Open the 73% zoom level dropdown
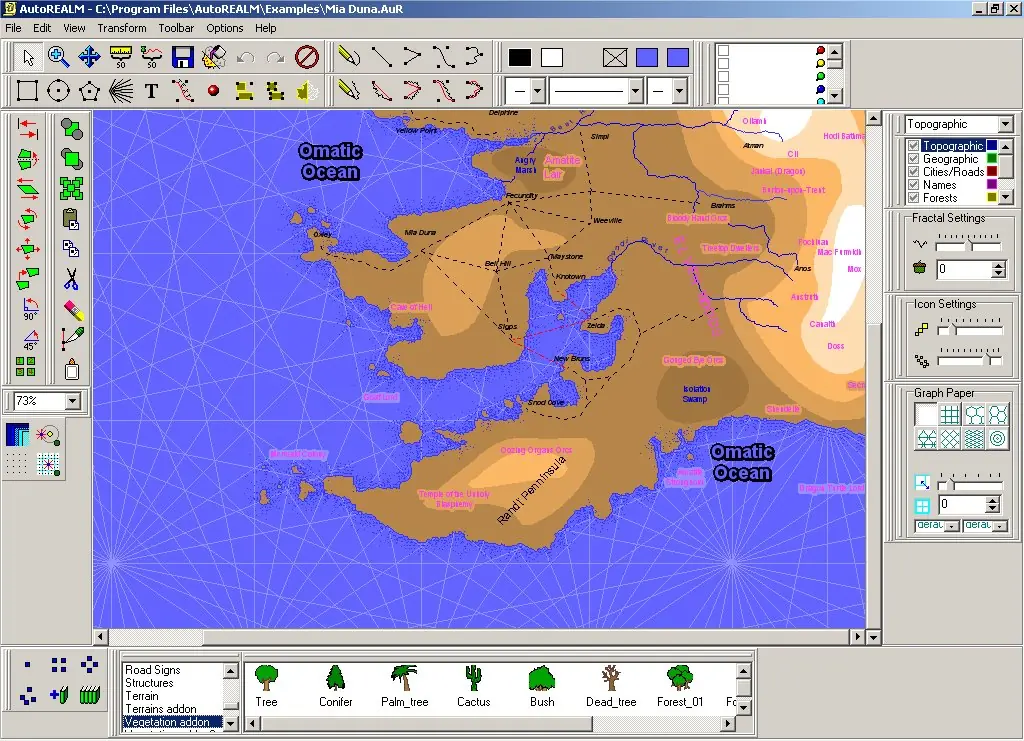Screen dimensions: 1024x741 pos(72,401)
